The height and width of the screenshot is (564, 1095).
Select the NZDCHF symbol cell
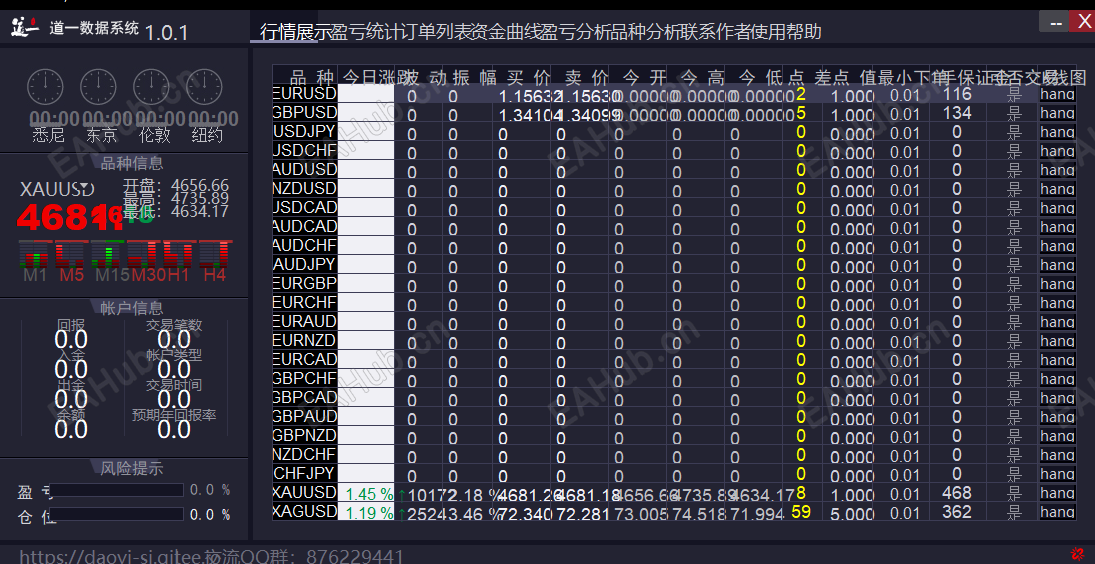coord(305,454)
